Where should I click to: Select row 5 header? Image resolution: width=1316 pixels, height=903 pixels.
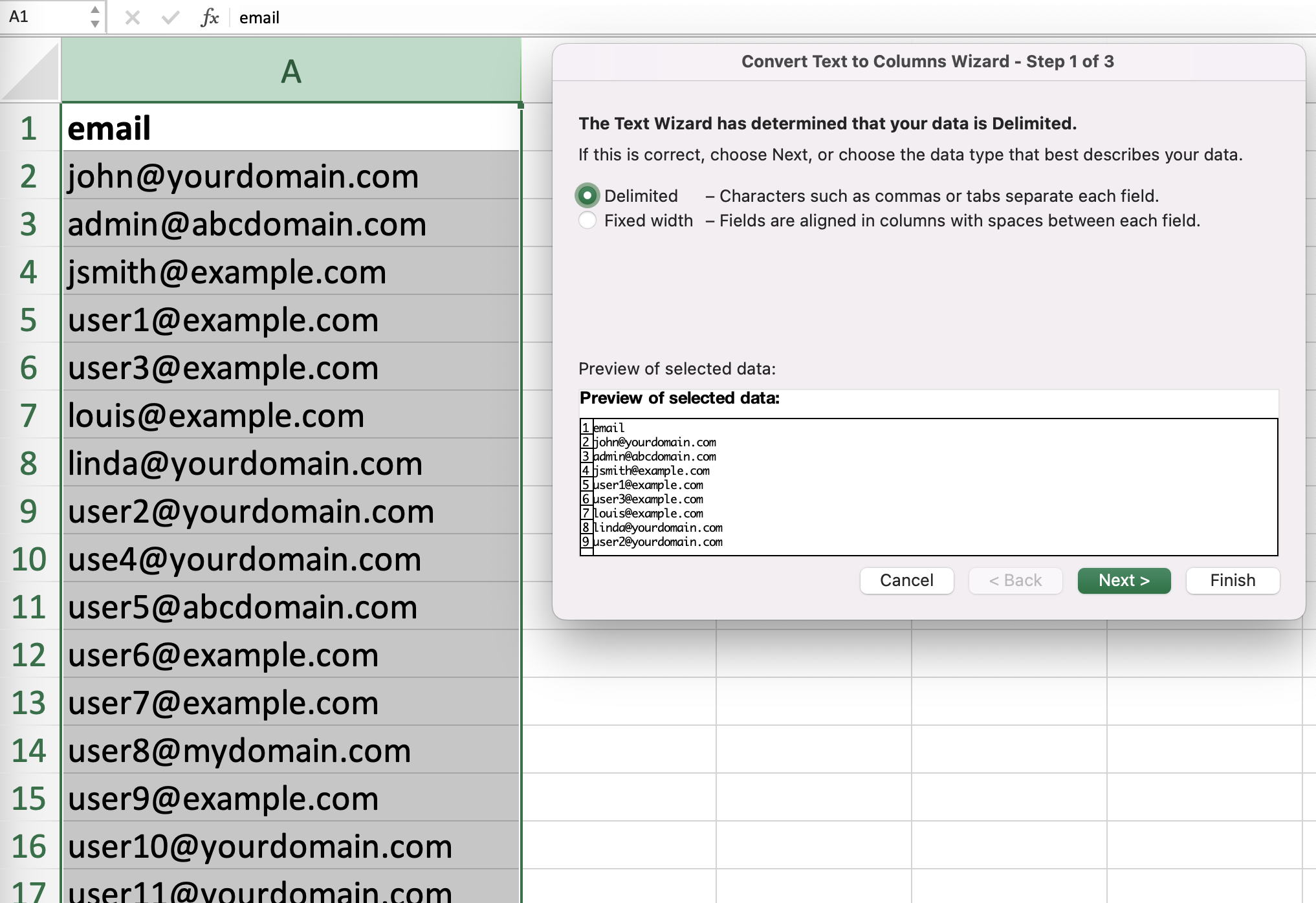(29, 320)
